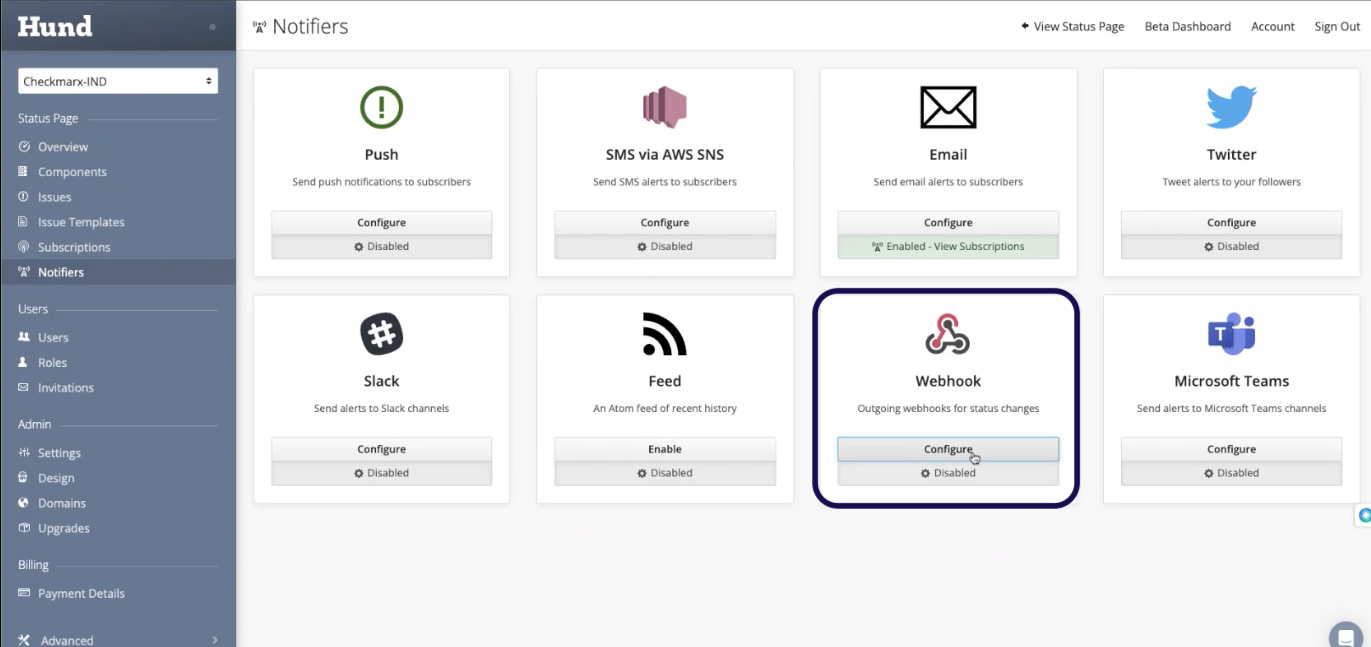Click the Subscriptions sidebar icon
The width and height of the screenshot is (1371, 647).
(x=24, y=246)
